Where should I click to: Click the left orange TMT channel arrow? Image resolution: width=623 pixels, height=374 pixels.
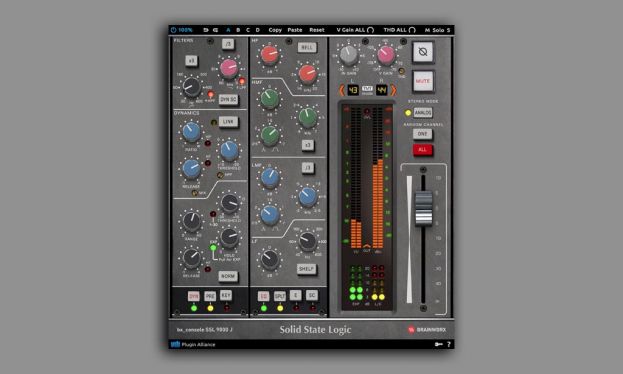click(342, 90)
